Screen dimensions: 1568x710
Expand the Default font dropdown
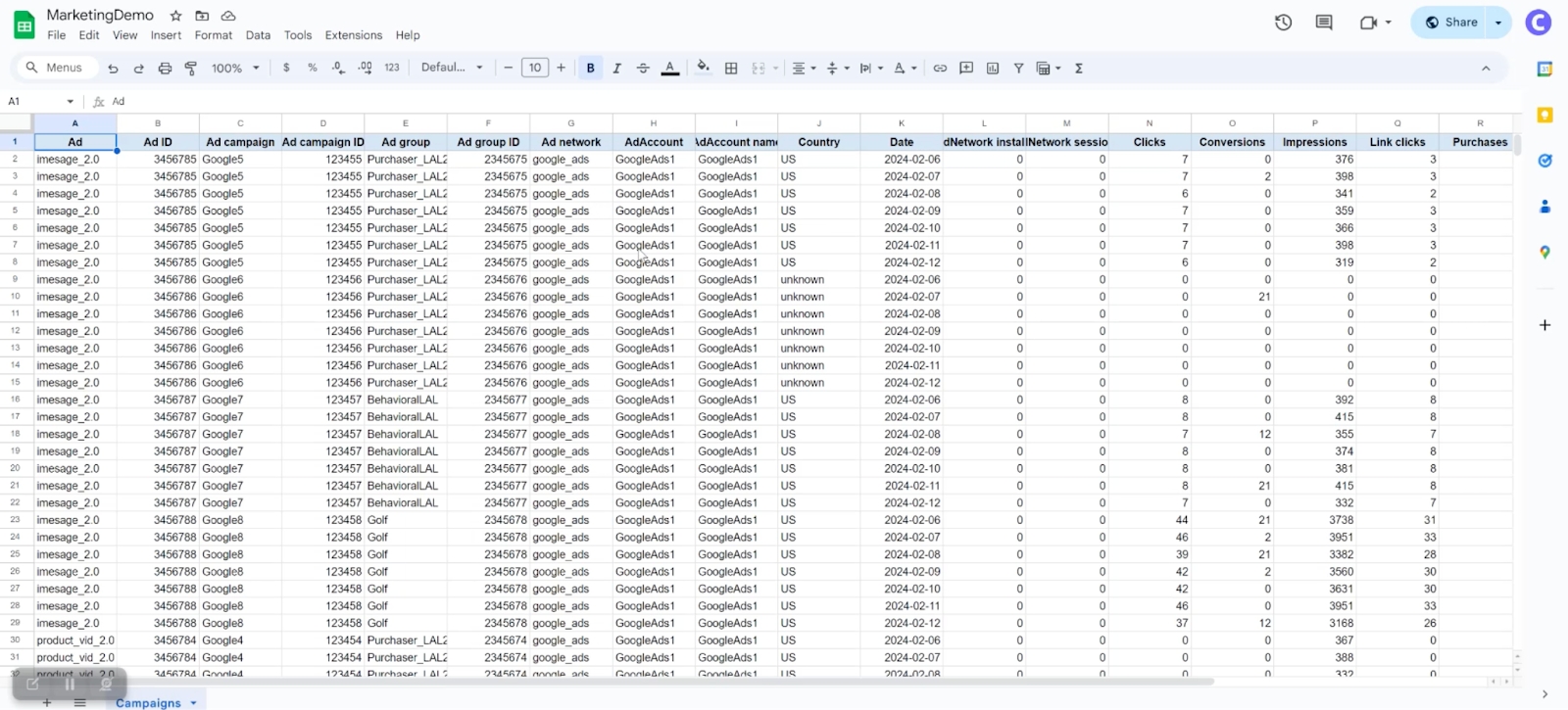pyautogui.click(x=452, y=68)
